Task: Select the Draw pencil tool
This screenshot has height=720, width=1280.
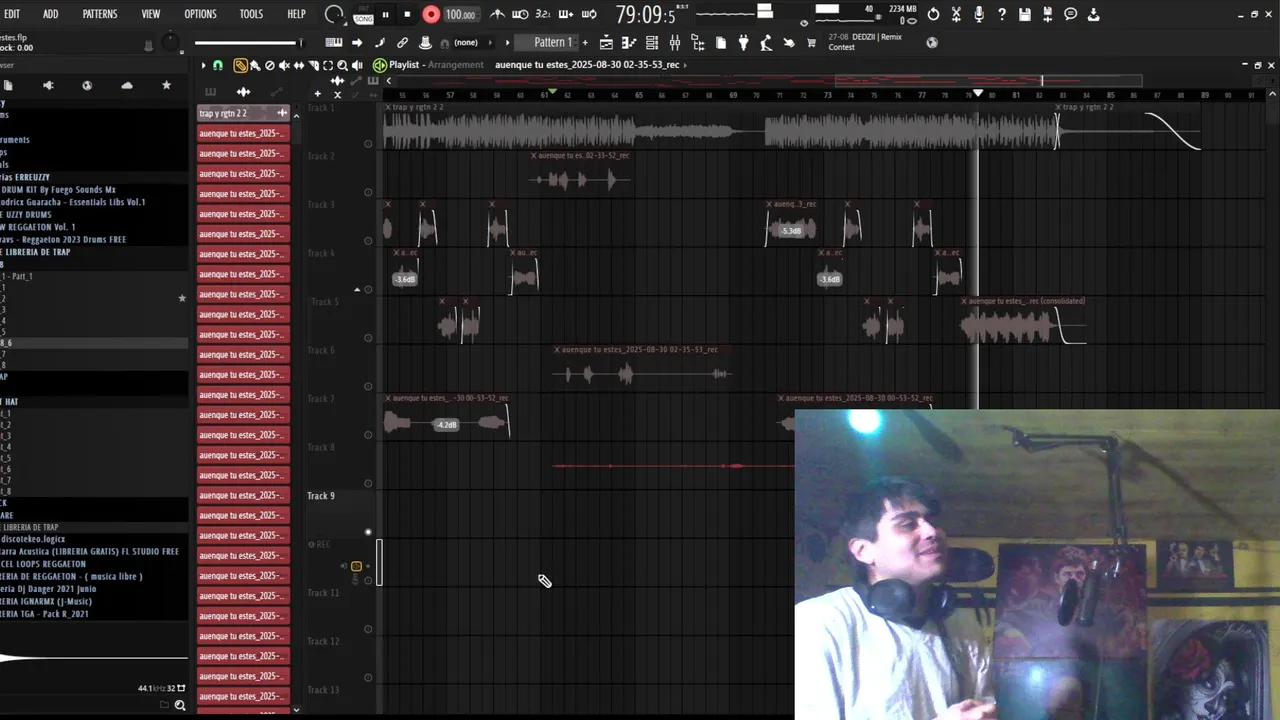Action: click(x=240, y=65)
